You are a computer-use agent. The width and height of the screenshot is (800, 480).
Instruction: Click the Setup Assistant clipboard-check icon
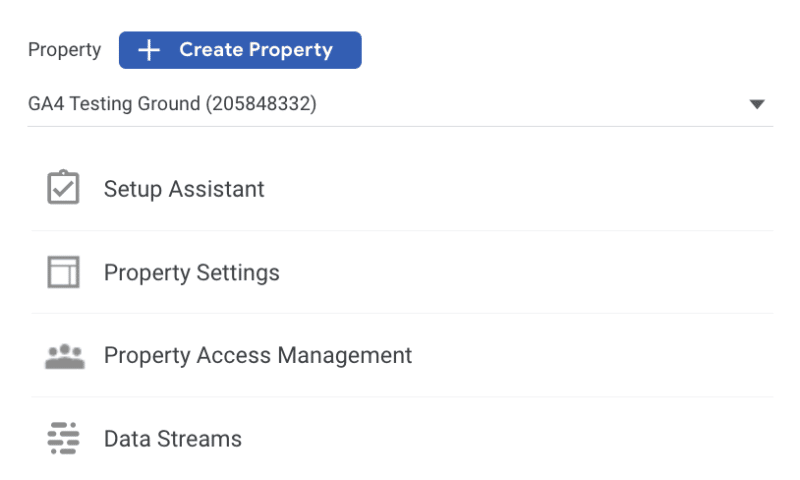64,188
